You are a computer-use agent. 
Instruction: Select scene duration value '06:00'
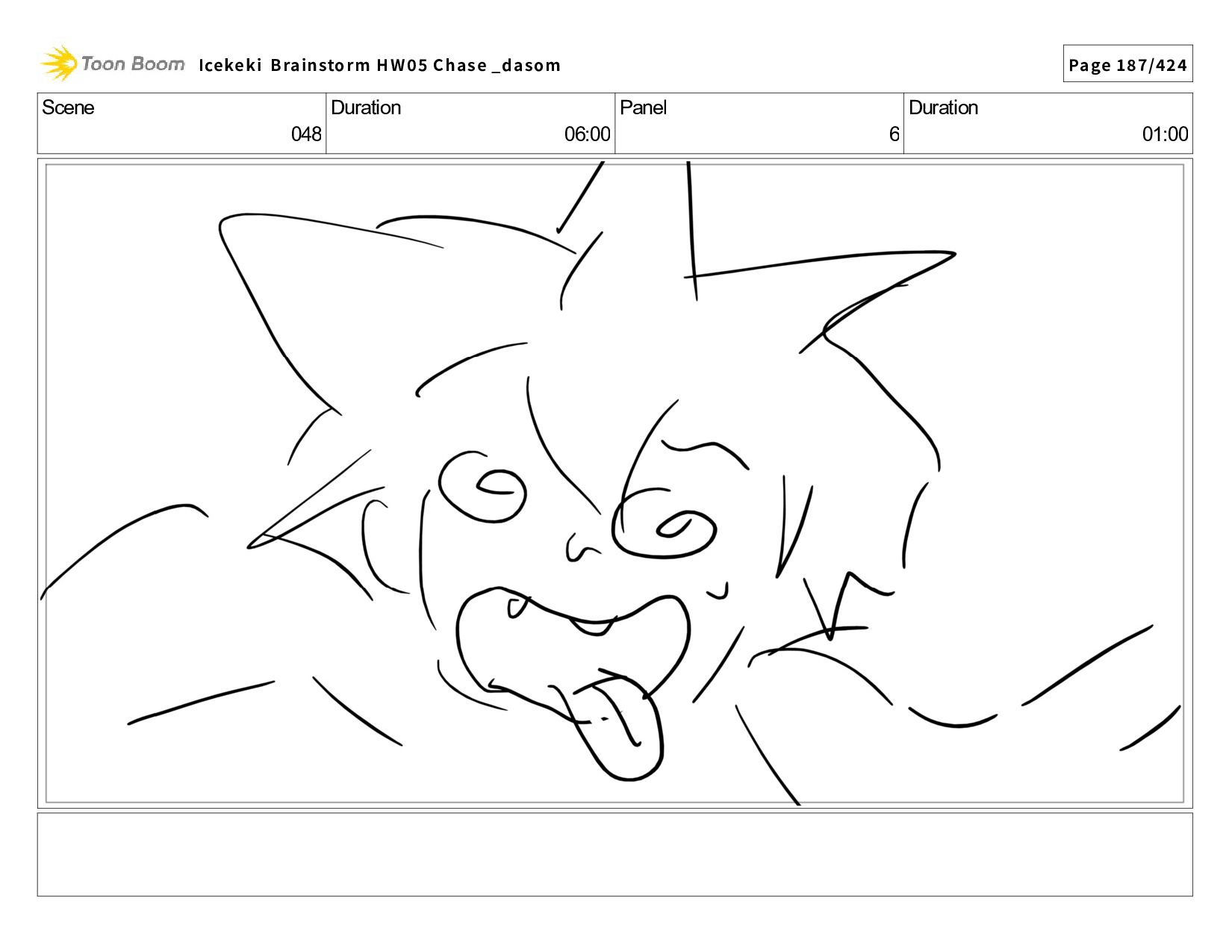pyautogui.click(x=587, y=134)
